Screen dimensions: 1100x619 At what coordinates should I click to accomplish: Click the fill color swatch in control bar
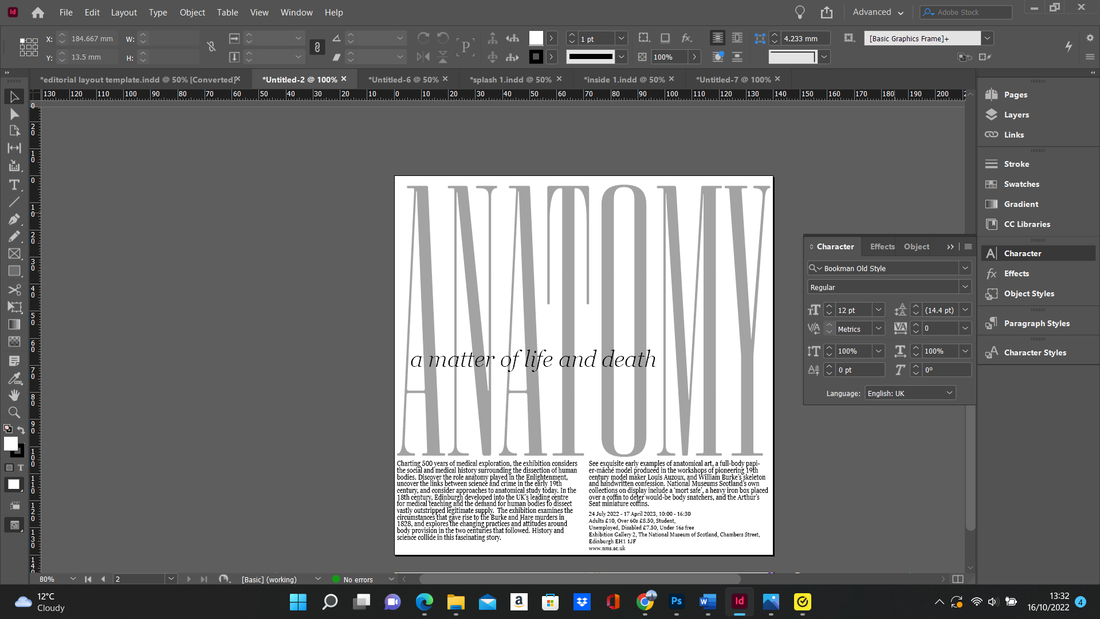536,39
